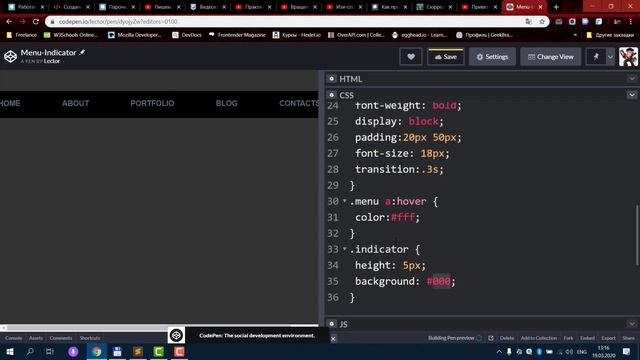Click the CodePen logo icon in header
The width and height of the screenshot is (640, 360).
[10, 56]
